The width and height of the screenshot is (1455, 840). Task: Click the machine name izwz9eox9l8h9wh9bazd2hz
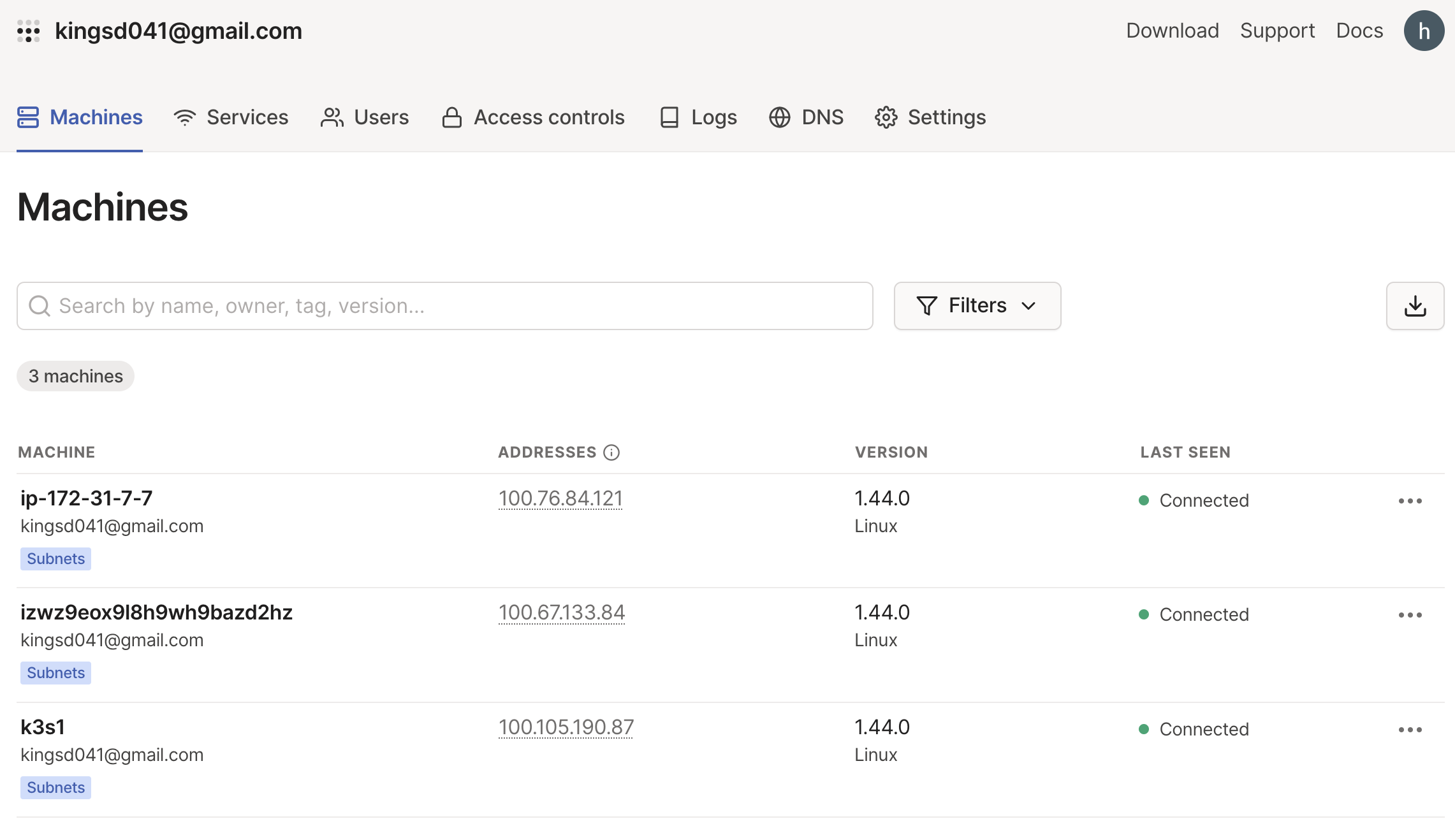pos(156,612)
